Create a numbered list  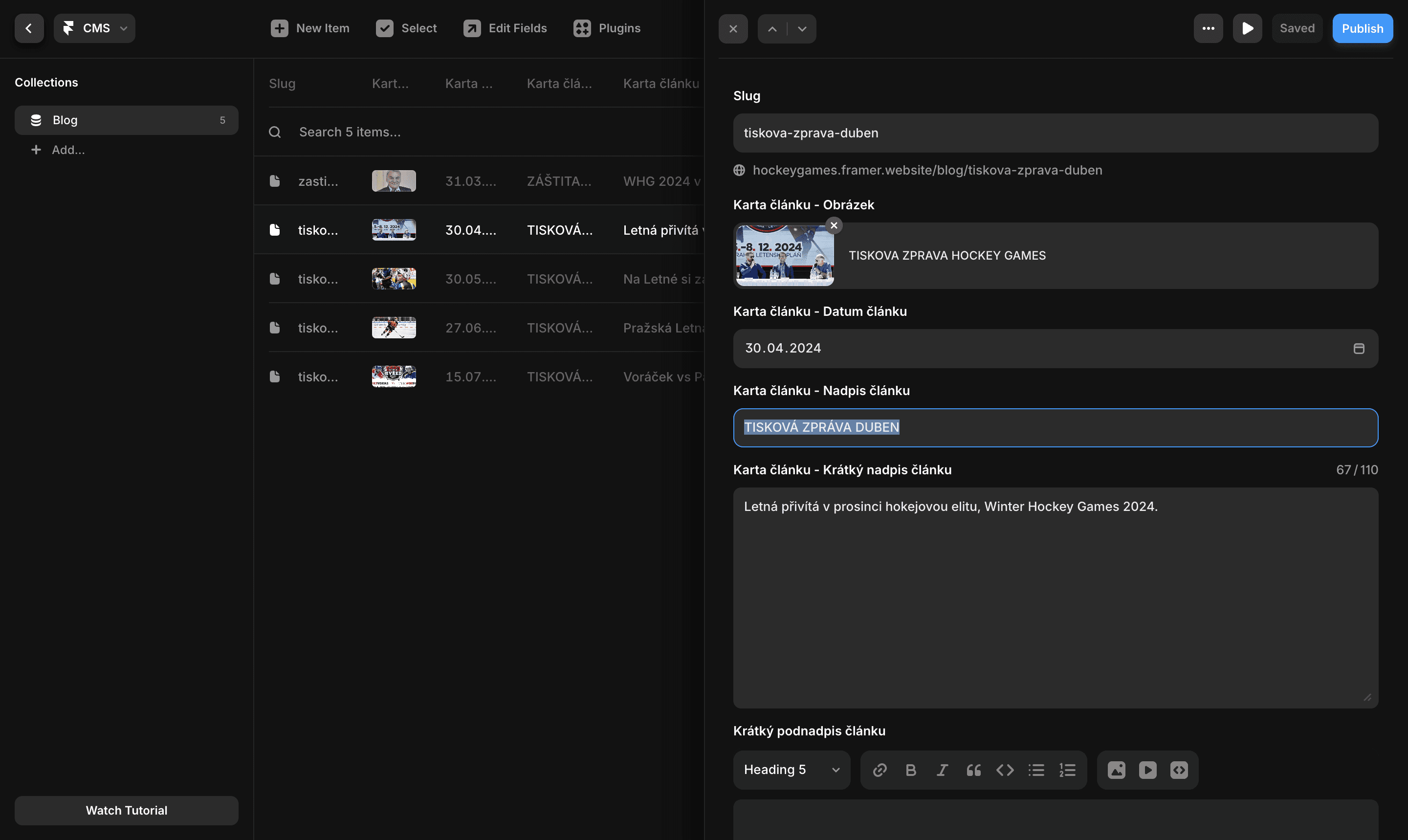click(x=1067, y=770)
